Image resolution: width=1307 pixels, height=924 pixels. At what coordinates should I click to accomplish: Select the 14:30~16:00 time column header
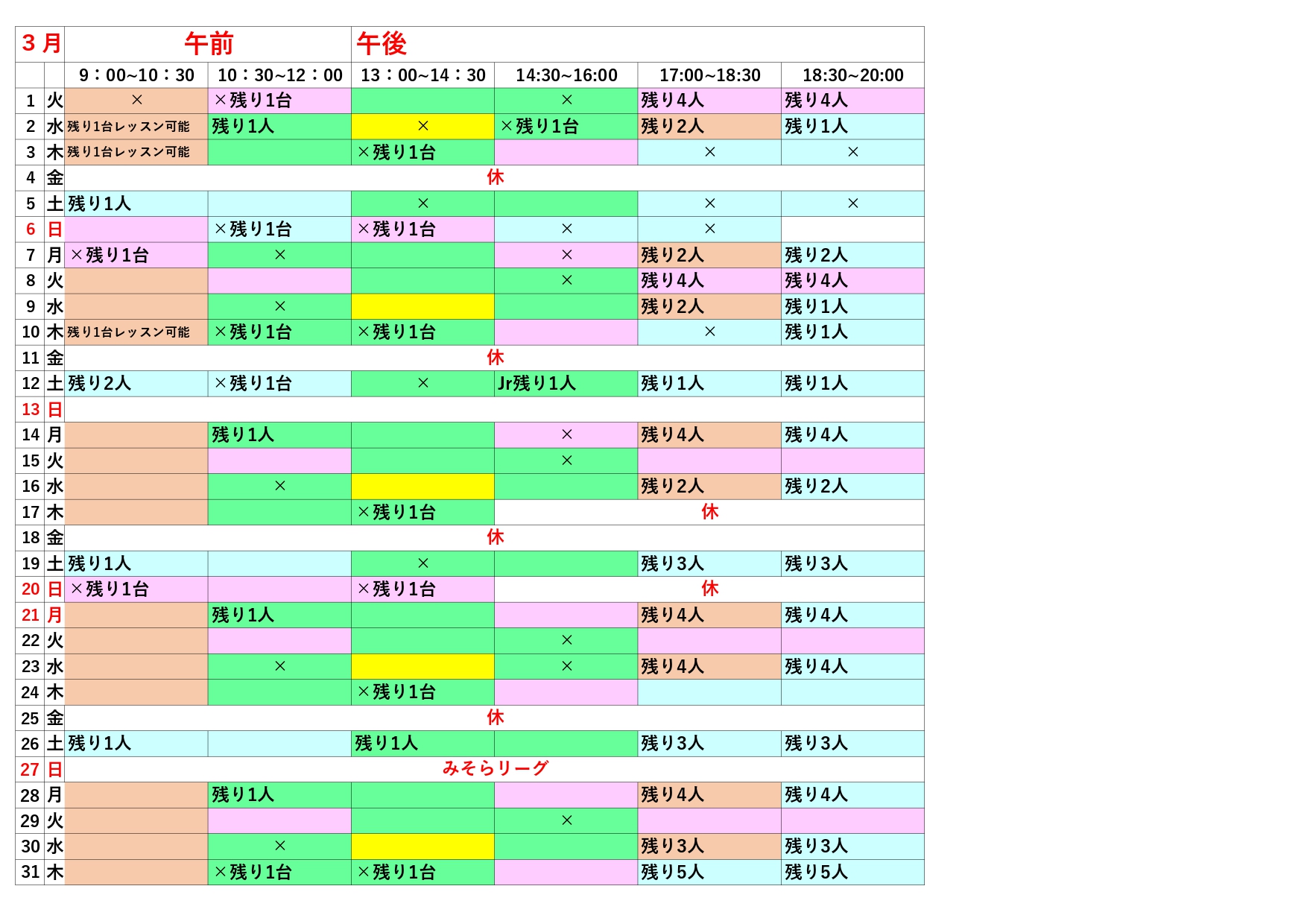(x=566, y=75)
